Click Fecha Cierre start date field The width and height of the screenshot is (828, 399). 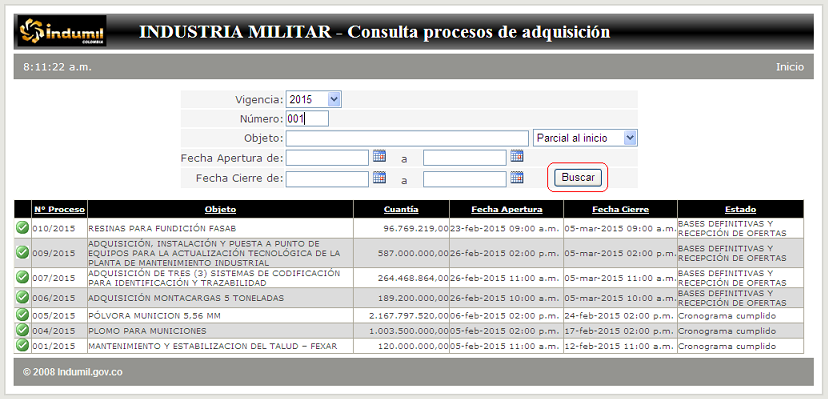point(327,179)
